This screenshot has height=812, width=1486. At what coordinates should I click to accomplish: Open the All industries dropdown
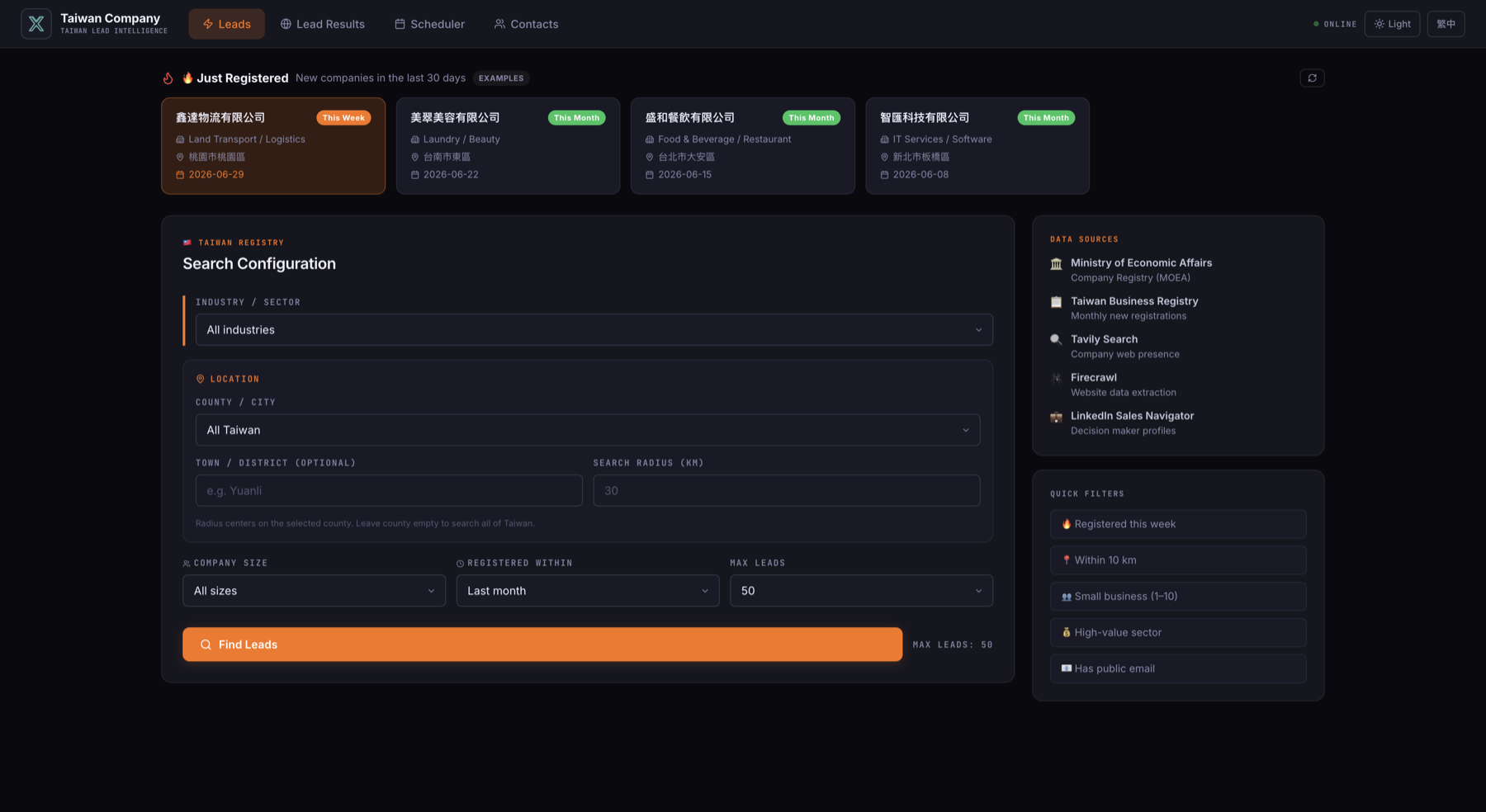pos(594,330)
